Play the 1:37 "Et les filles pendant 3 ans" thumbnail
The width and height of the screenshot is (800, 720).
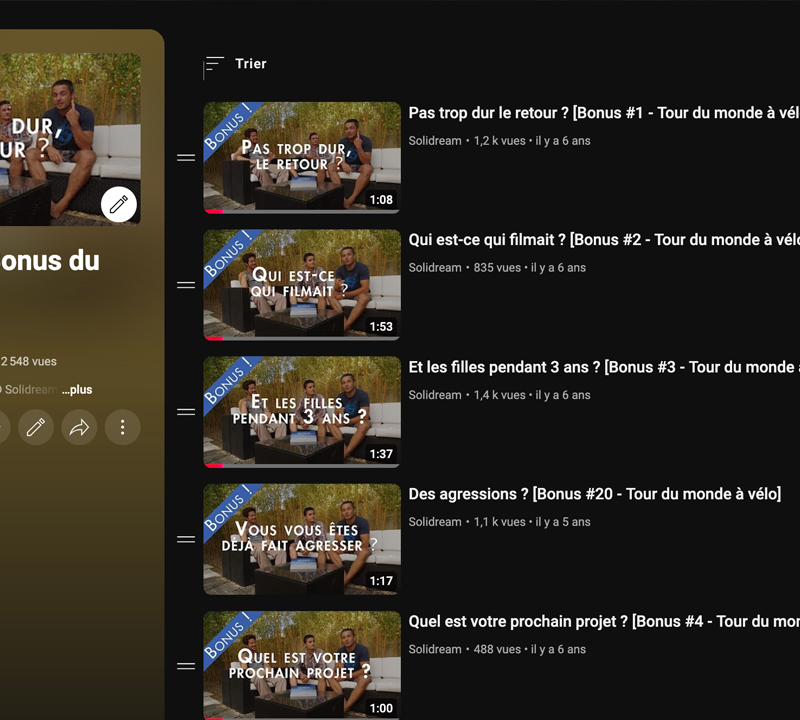click(x=302, y=411)
